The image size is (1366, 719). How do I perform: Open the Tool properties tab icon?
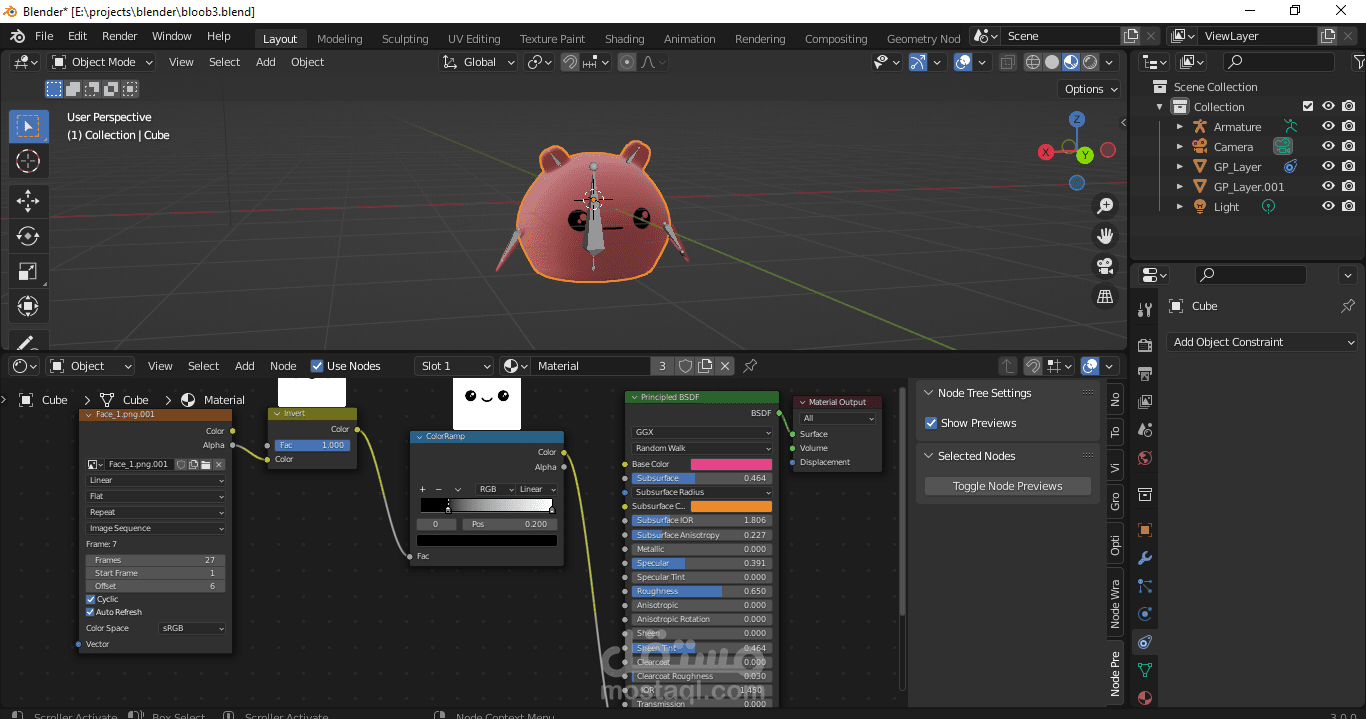click(x=1145, y=310)
